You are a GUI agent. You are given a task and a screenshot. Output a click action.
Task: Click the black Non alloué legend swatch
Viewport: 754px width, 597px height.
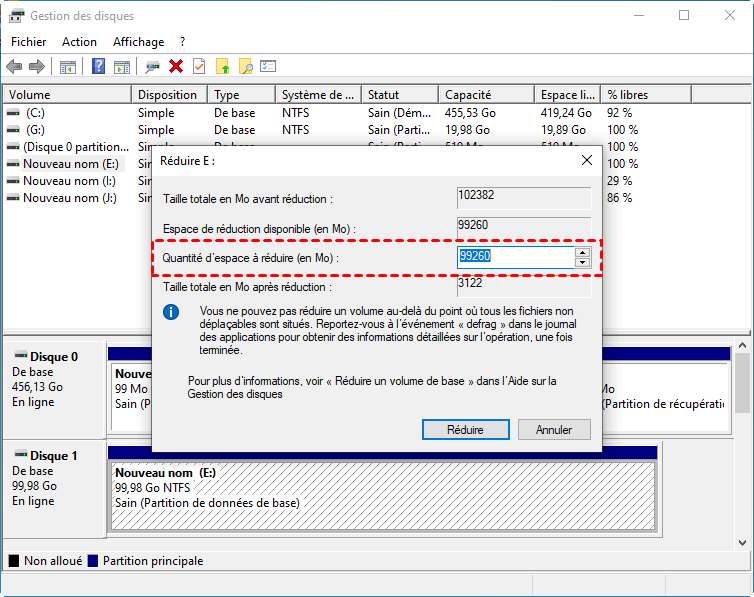tap(14, 560)
